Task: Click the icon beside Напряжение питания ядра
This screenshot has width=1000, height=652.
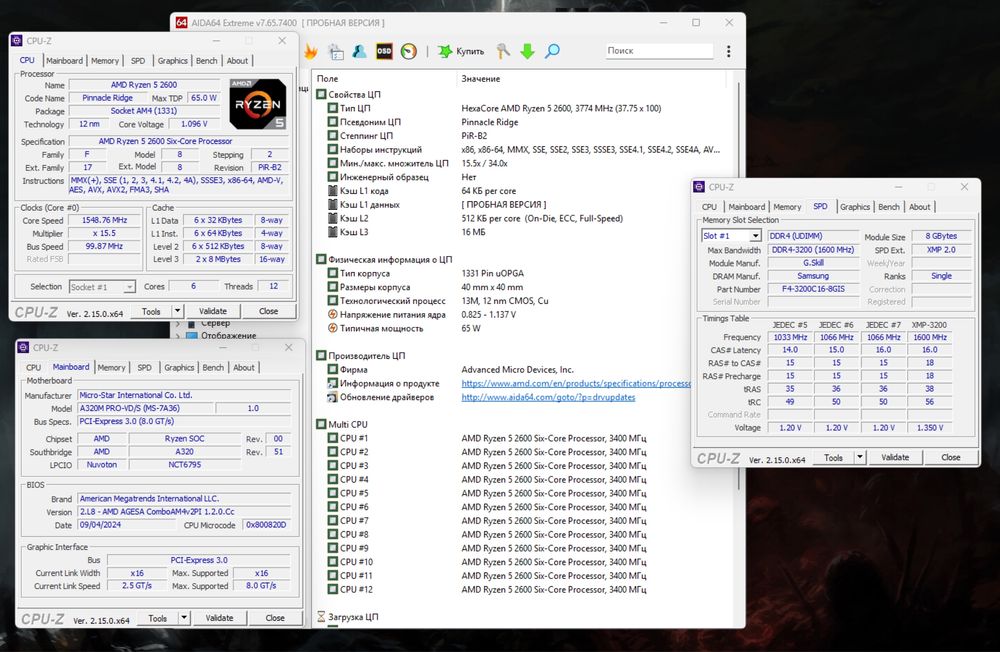Action: click(x=332, y=315)
